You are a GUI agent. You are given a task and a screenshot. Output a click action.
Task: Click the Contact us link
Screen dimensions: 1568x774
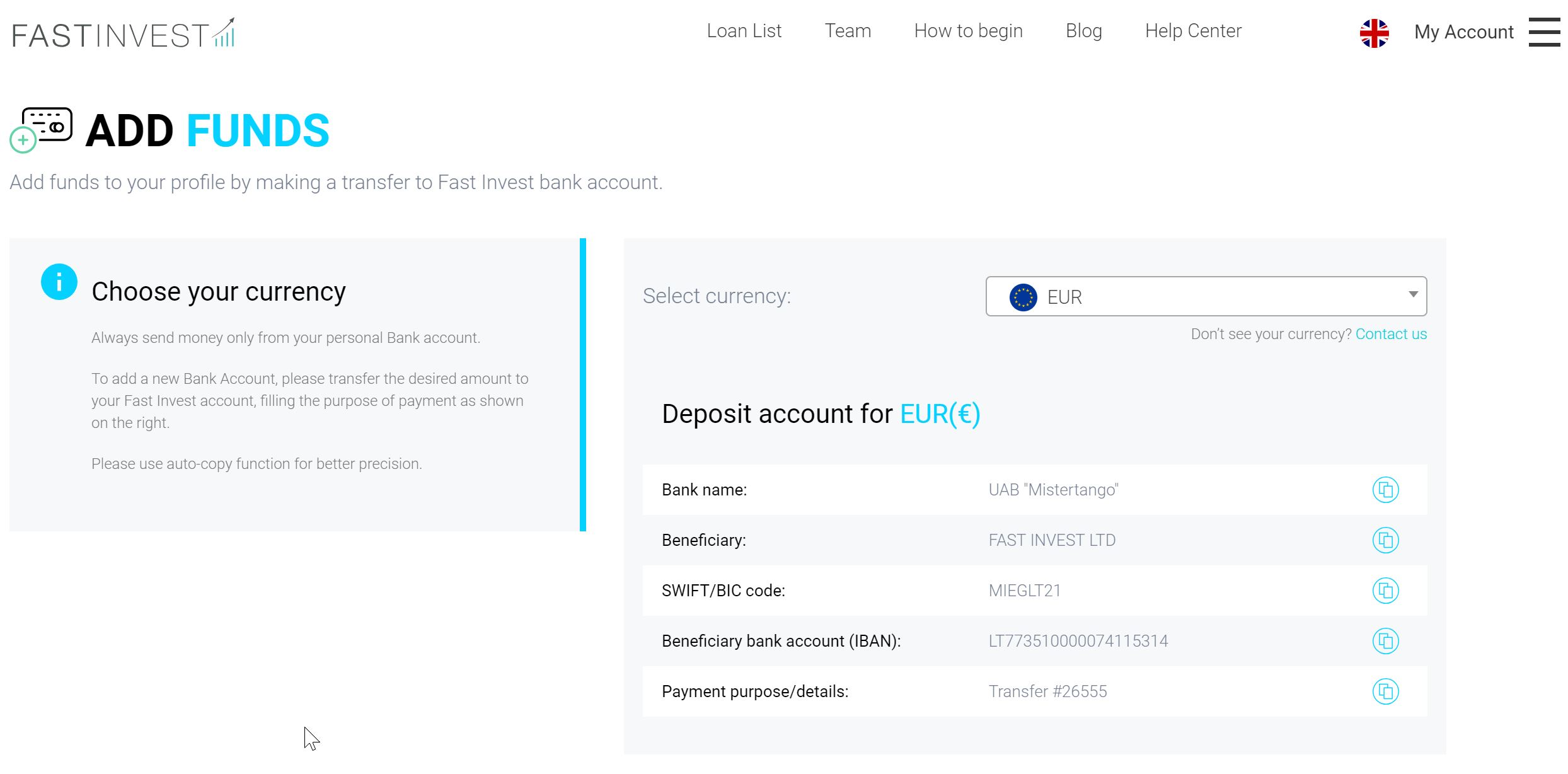tap(1391, 334)
